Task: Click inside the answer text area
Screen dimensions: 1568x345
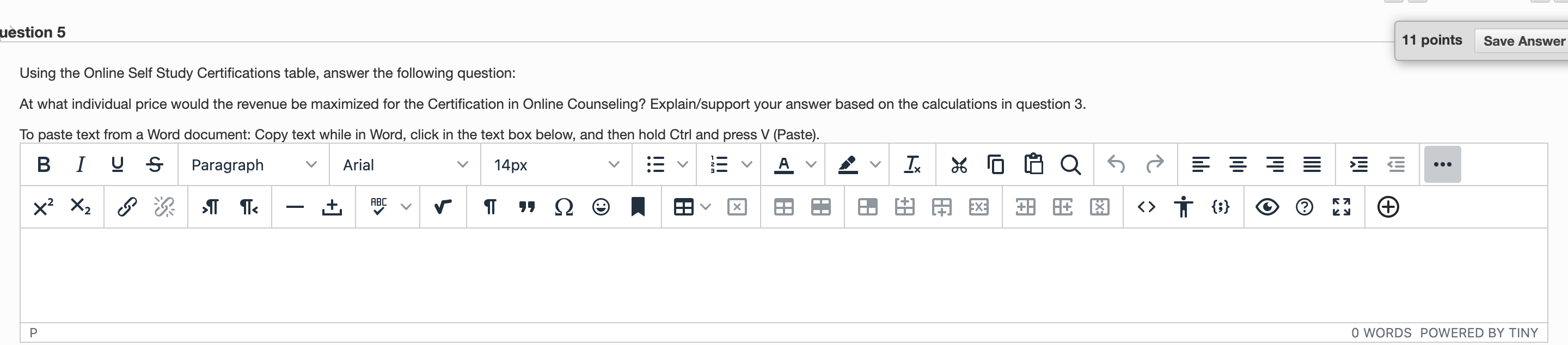Action: (783, 275)
